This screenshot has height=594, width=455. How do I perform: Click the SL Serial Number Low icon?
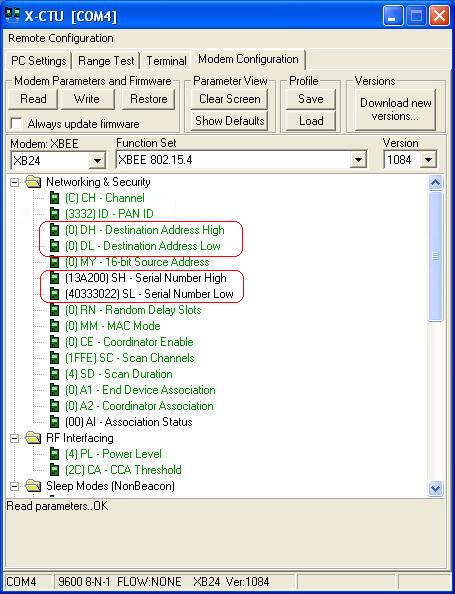click(x=55, y=294)
